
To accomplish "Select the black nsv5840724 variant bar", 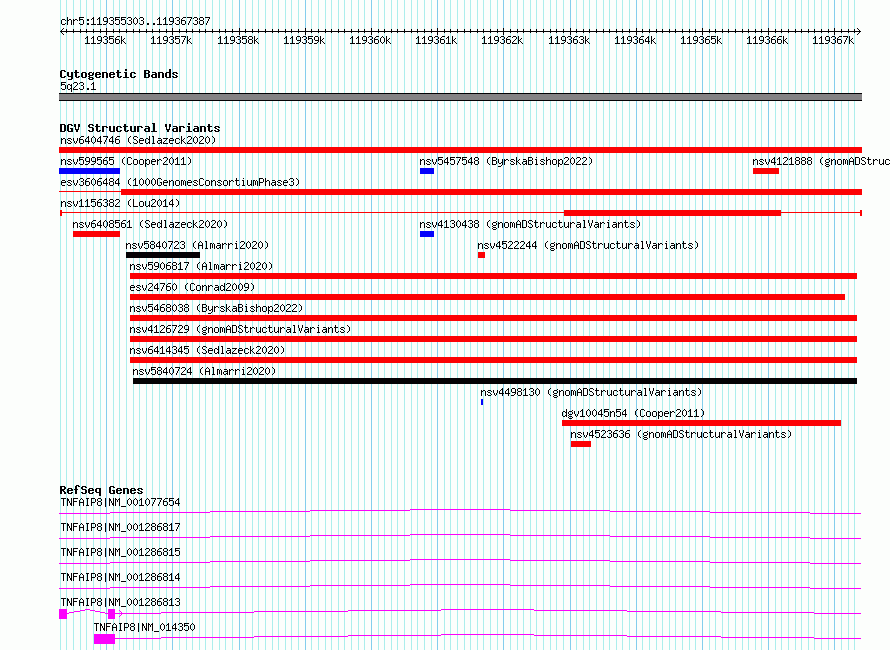I will coord(495,381).
